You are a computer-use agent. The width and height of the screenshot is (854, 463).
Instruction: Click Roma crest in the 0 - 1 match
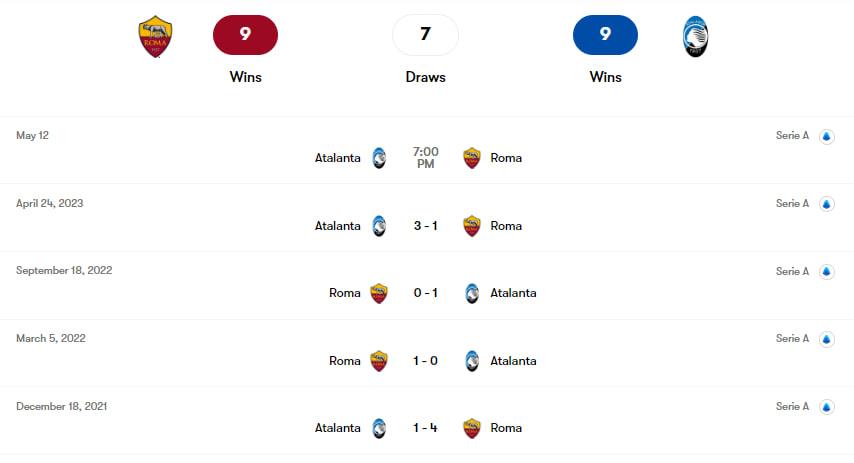[379, 293]
